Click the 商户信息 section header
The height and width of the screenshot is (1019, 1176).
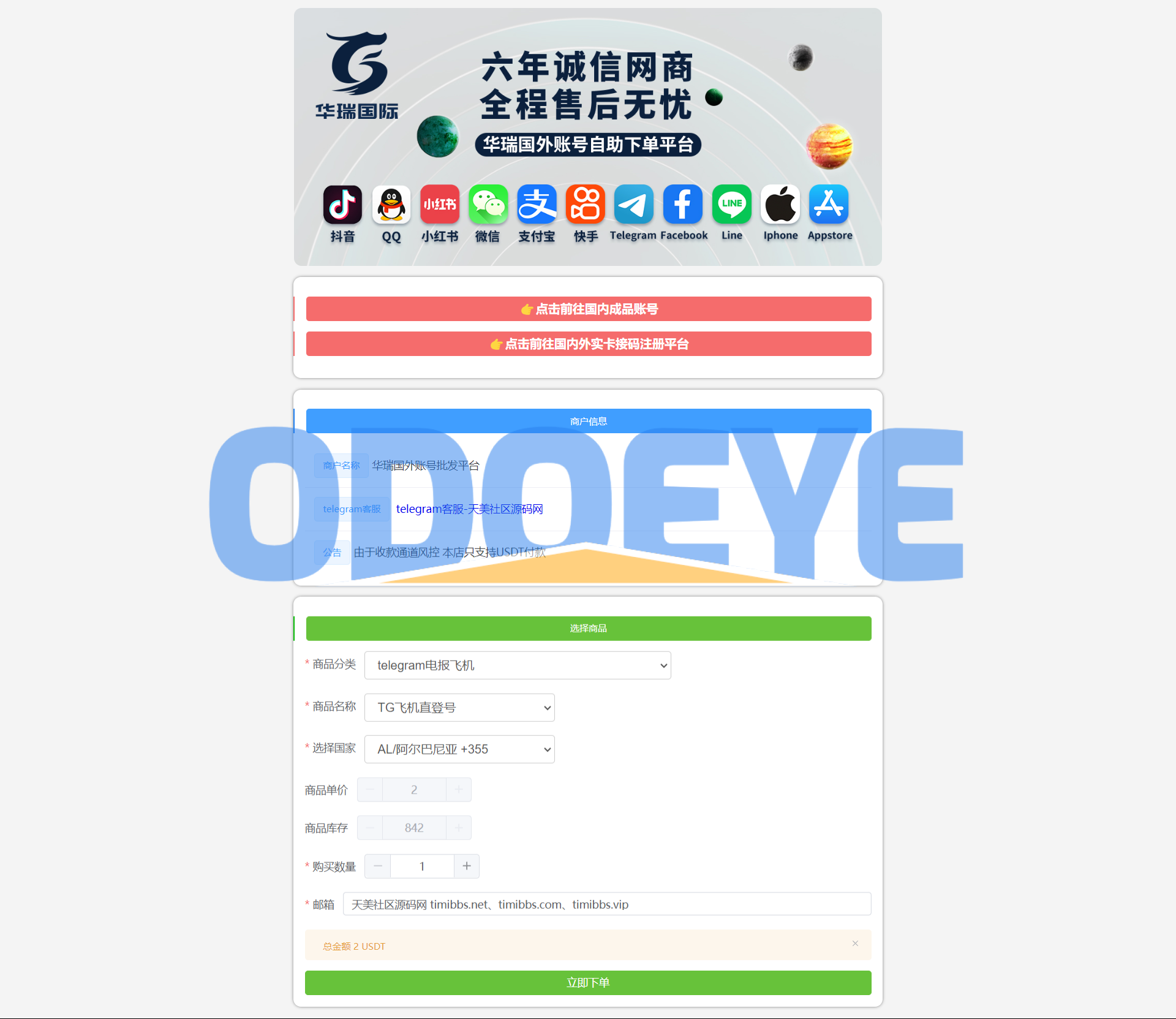tap(588, 421)
